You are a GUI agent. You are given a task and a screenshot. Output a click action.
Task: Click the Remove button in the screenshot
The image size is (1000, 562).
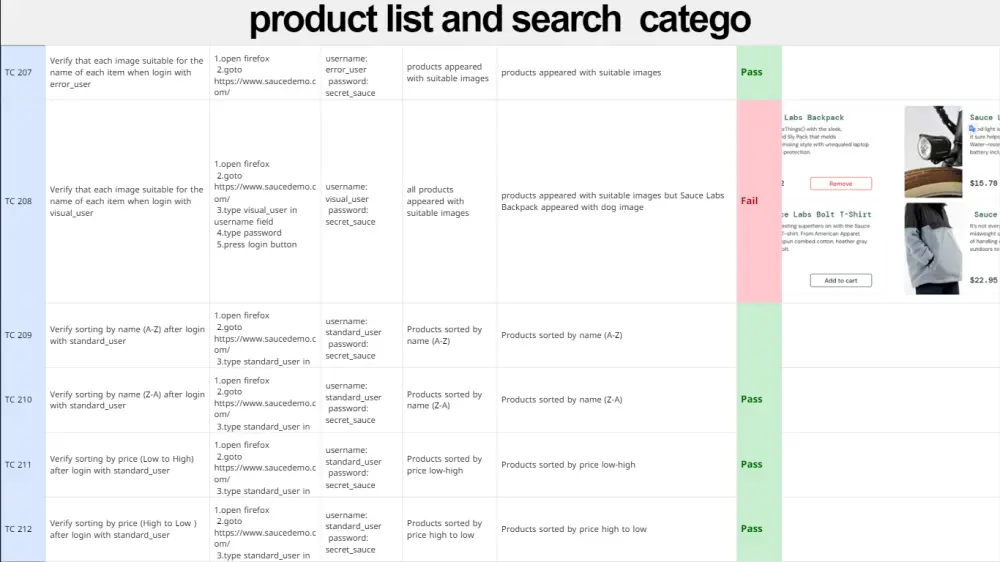[x=840, y=184]
